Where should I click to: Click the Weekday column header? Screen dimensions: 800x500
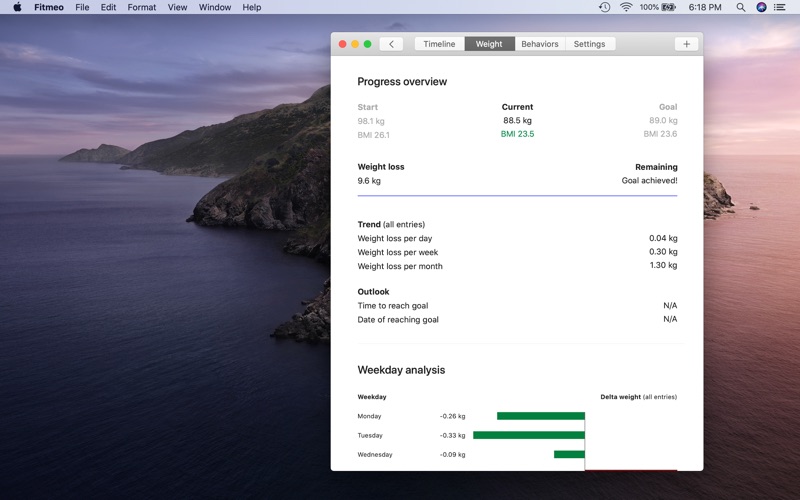372,396
